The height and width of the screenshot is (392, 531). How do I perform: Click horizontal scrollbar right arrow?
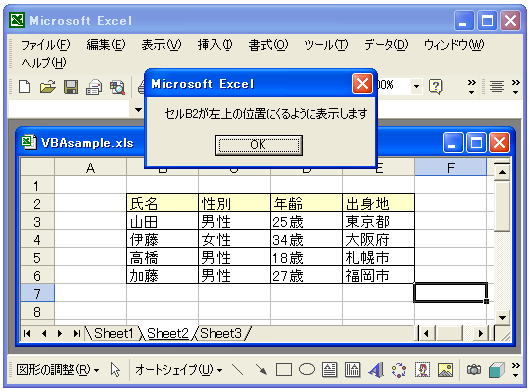point(481,333)
